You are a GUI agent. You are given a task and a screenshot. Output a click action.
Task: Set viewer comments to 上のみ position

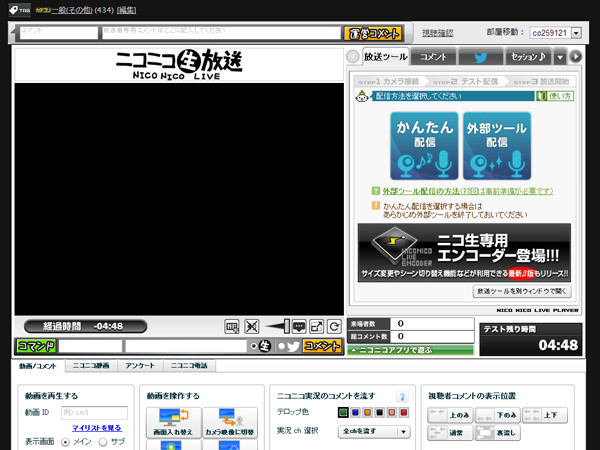click(450, 415)
